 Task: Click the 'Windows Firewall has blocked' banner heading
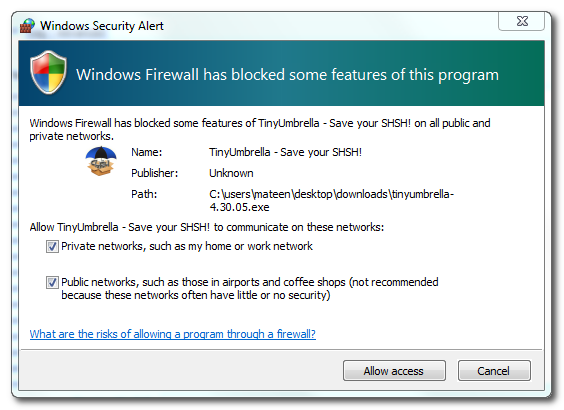click(287, 75)
